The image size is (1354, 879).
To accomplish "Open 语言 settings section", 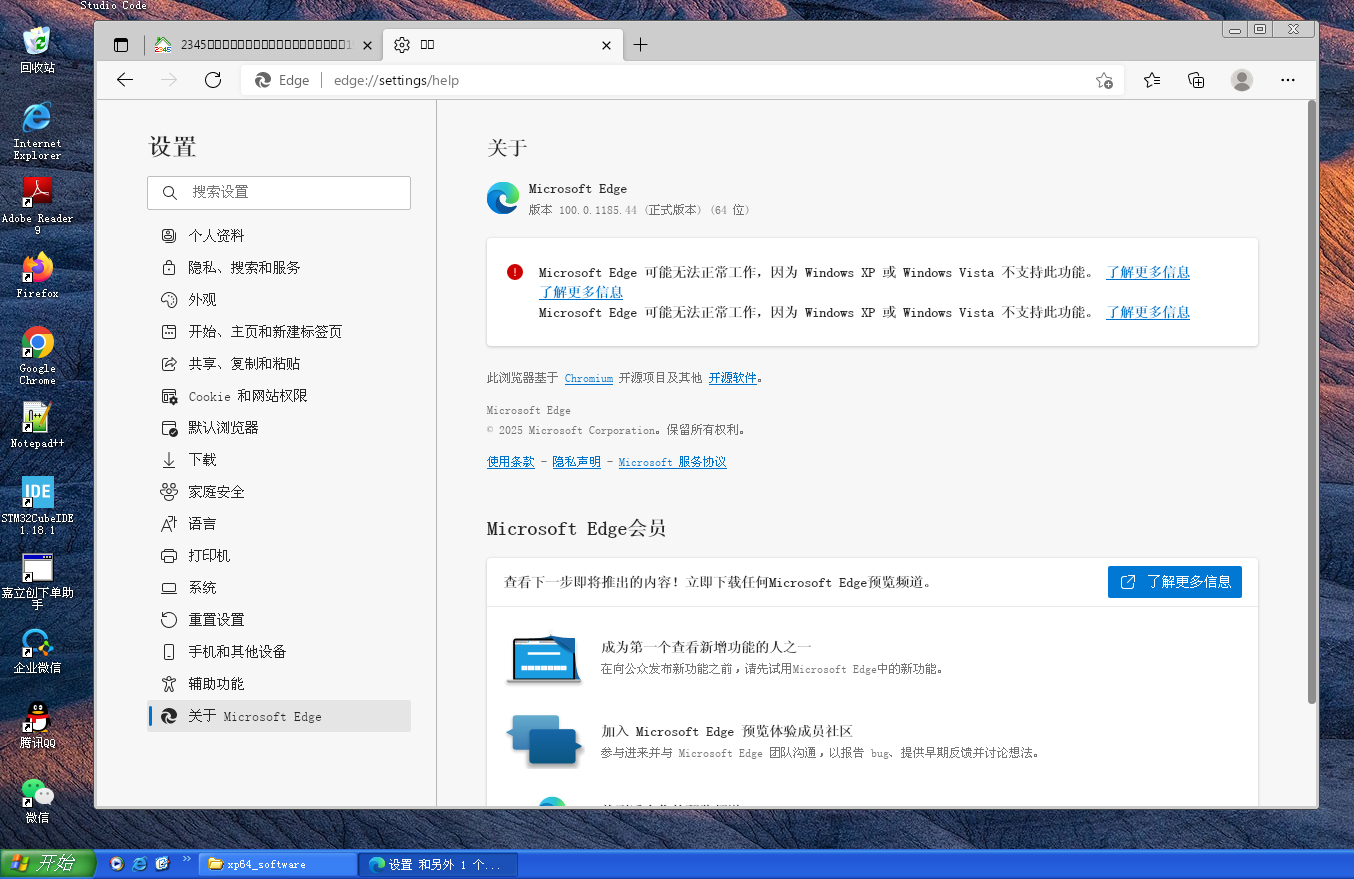I will [x=279, y=524].
